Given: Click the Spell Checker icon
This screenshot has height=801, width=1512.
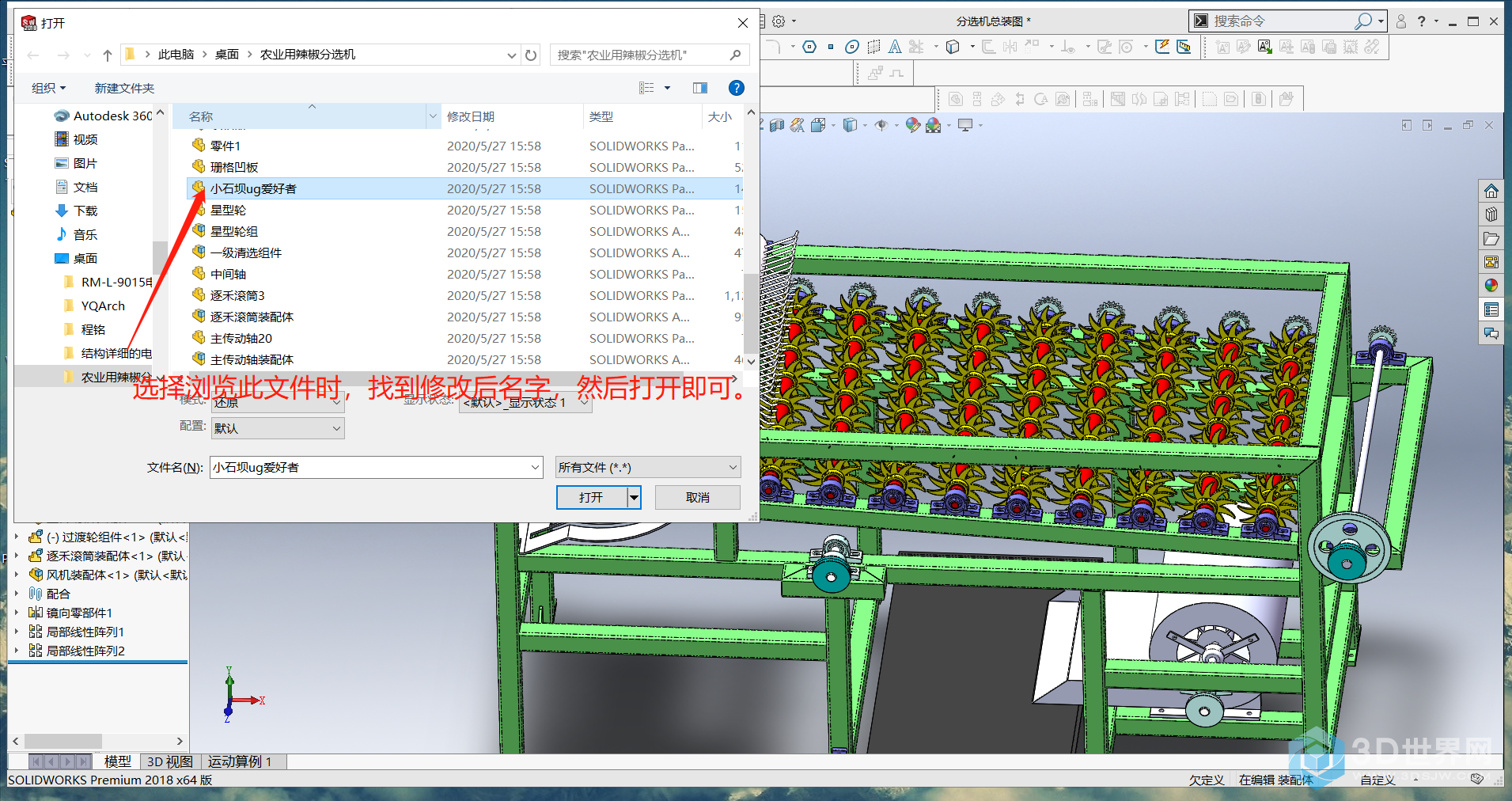Looking at the screenshot, I should coord(1265,47).
